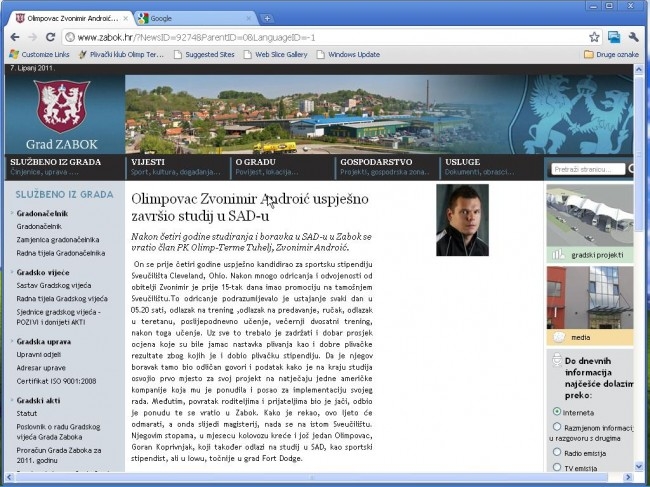Select the Interneta radio option
Viewport: 650px width, 487px height.
[557, 412]
